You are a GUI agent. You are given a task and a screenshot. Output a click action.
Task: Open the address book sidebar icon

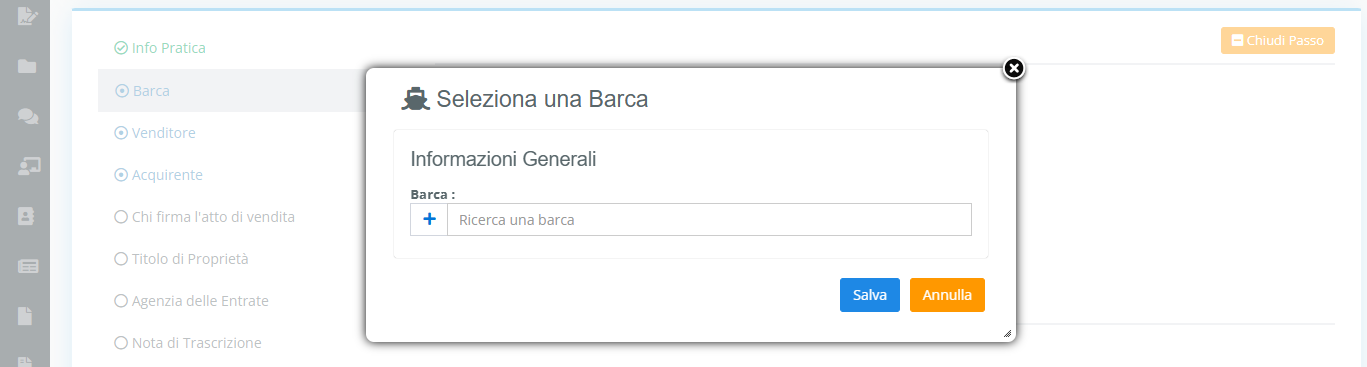[27, 215]
